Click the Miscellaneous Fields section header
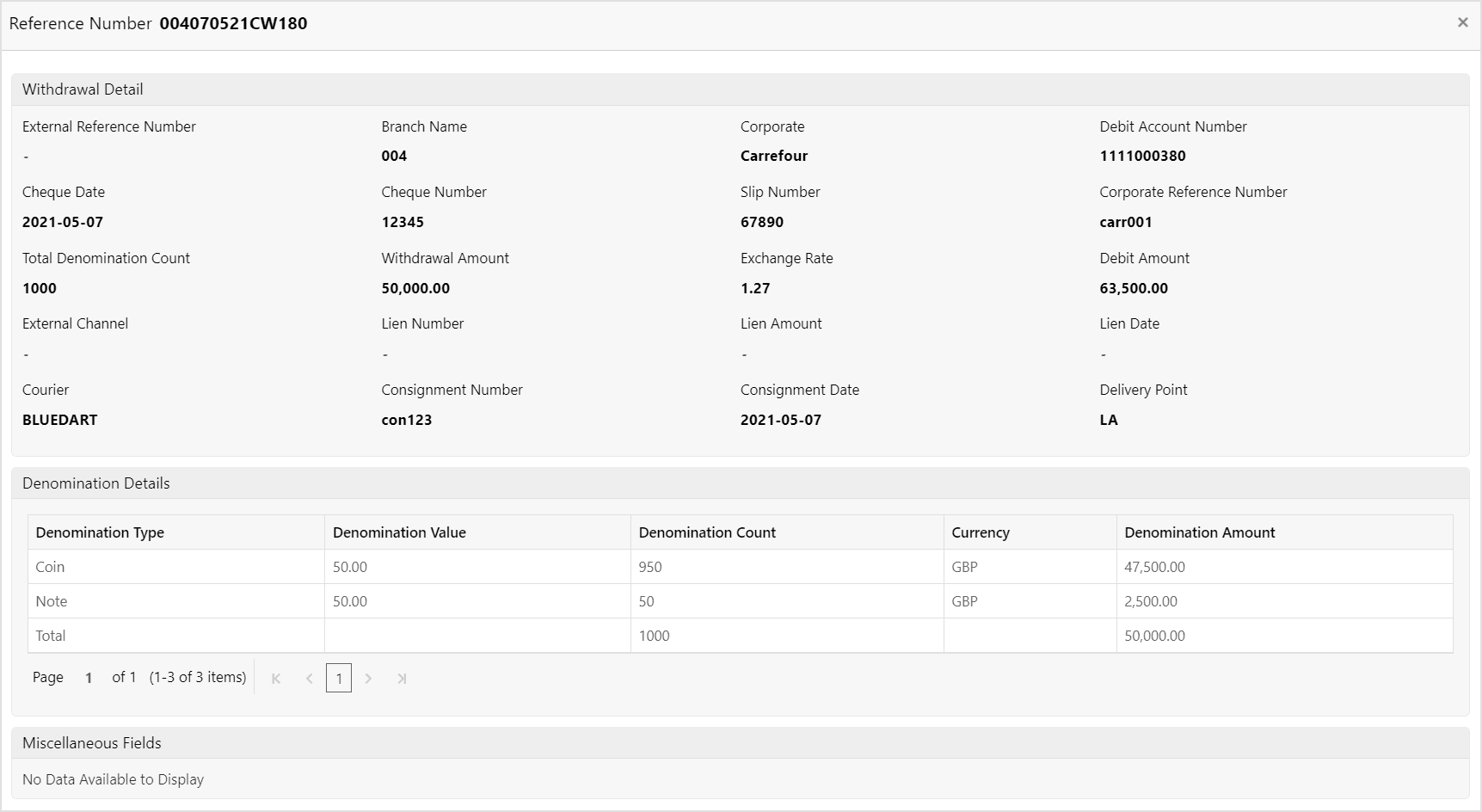The image size is (1482, 812). pos(741,743)
